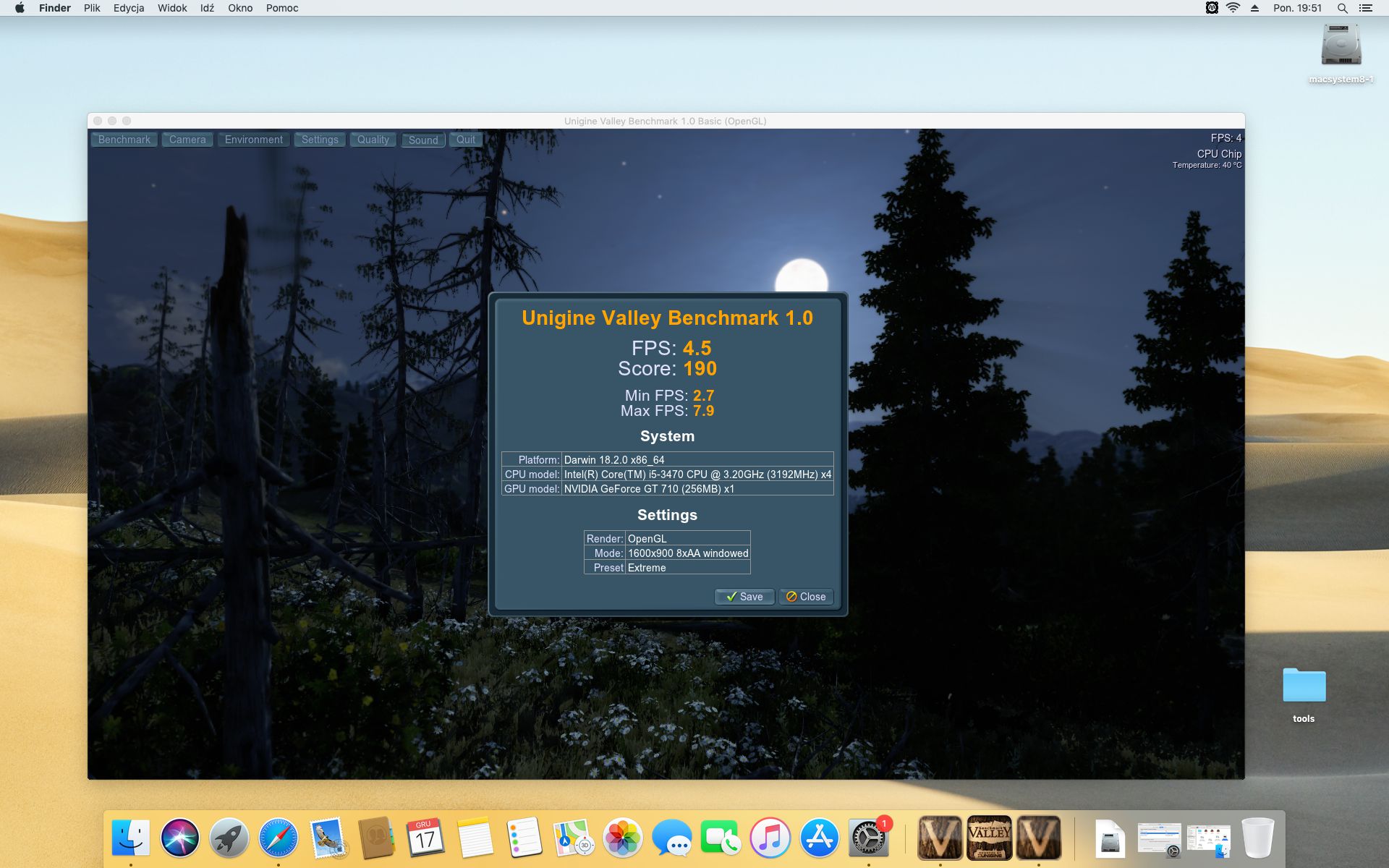
Task: Open the Settings panel tab
Action: (320, 140)
